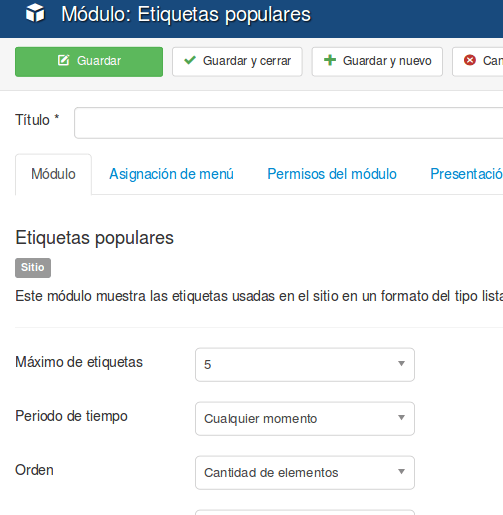This screenshot has width=503, height=515.
Task: Click Guardar y nuevo button
Action: click(x=377, y=62)
